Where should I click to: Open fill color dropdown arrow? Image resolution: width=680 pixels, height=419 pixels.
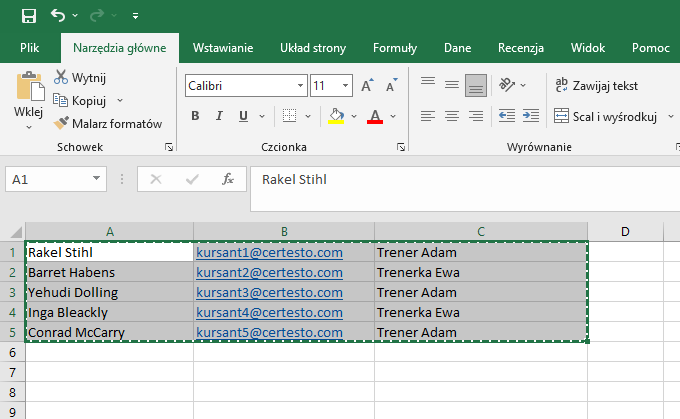pos(354,116)
